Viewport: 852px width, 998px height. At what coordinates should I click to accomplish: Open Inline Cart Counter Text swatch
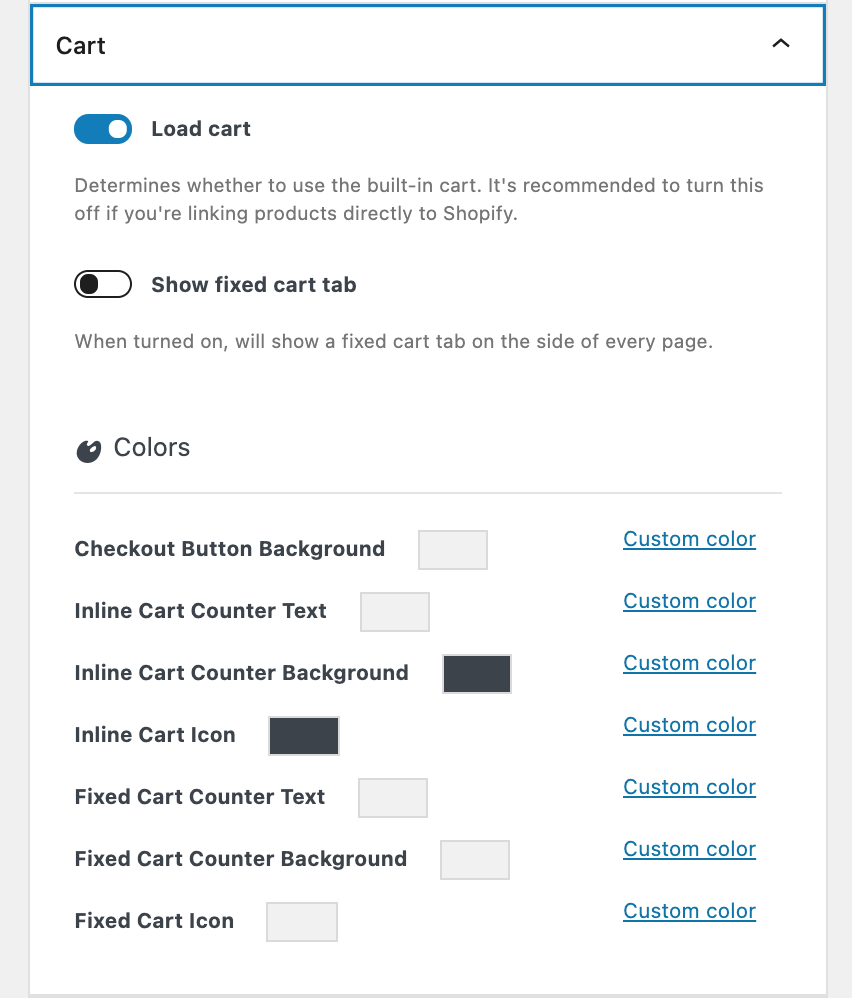(x=395, y=612)
